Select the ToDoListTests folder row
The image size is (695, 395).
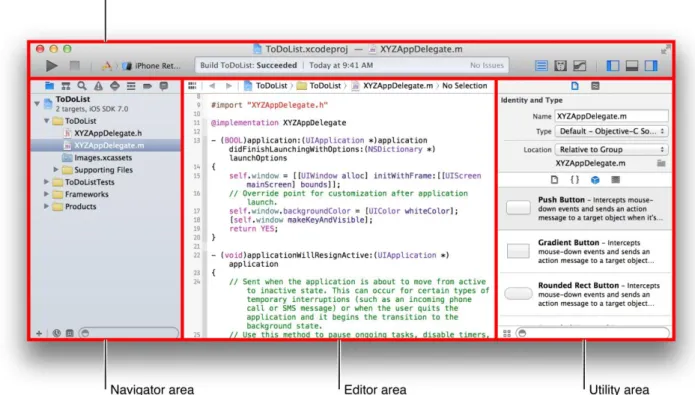click(x=106, y=182)
